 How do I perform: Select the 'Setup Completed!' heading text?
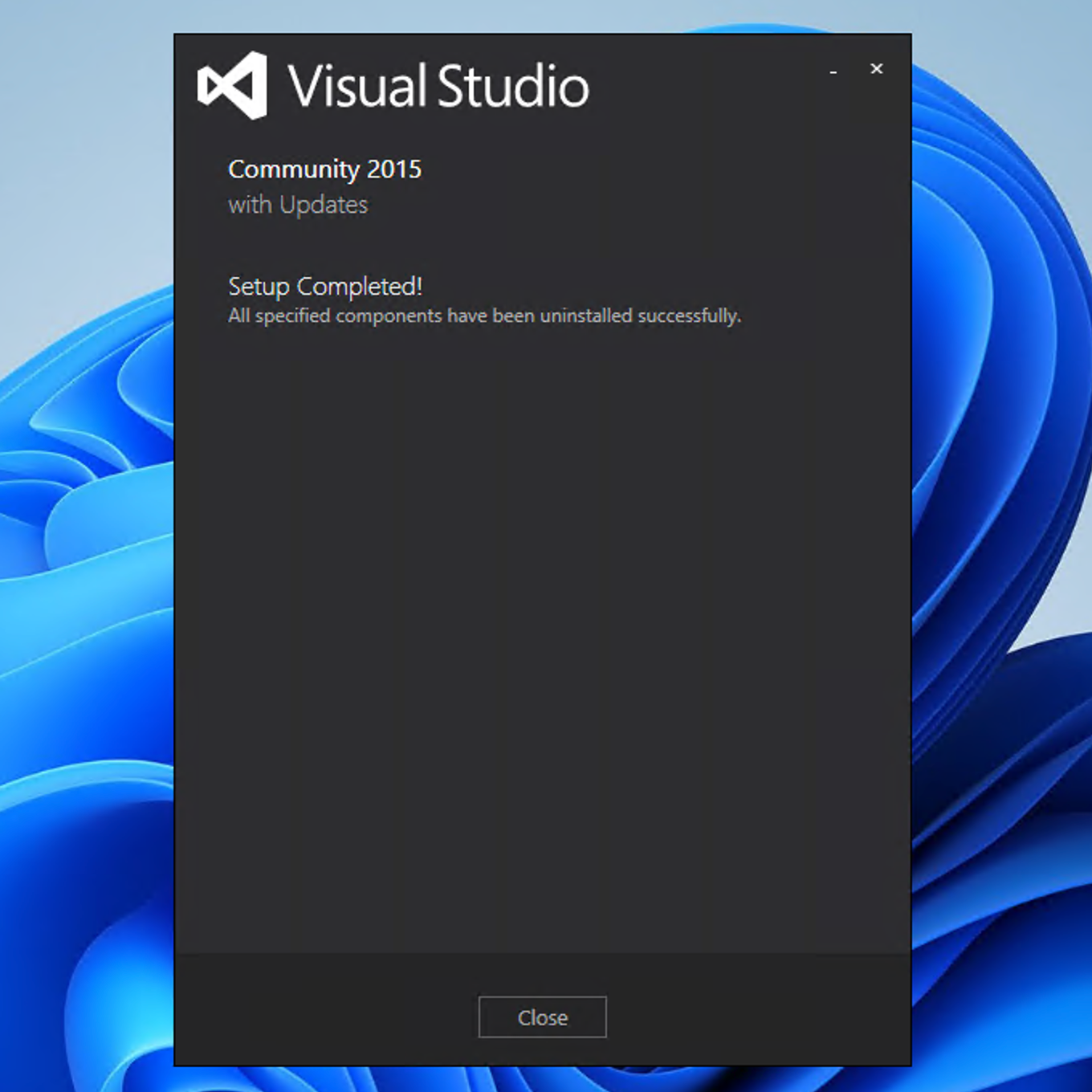coord(325,287)
